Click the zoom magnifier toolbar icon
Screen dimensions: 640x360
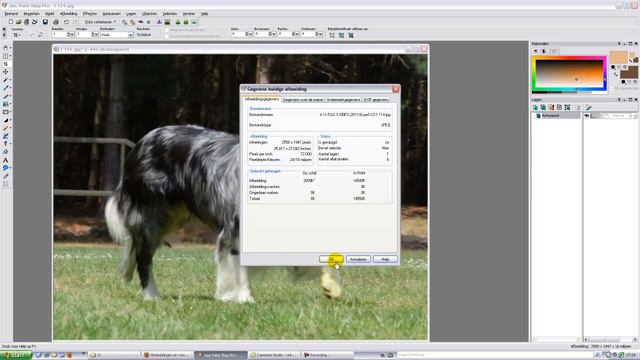(124, 22)
